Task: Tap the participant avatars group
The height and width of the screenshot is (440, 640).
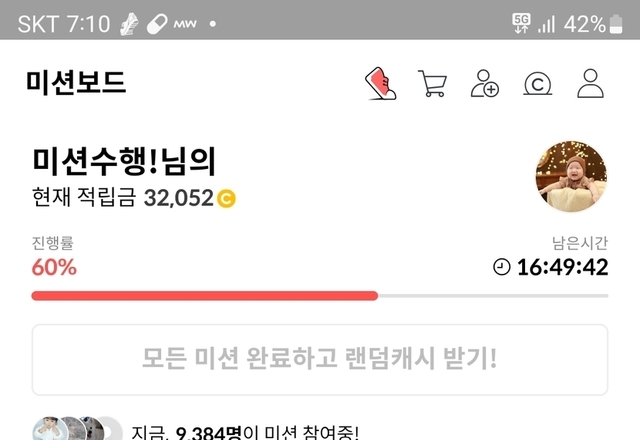Action: tap(77, 428)
